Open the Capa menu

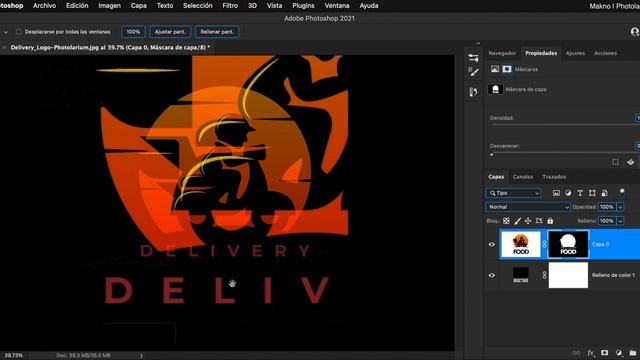pos(139,6)
